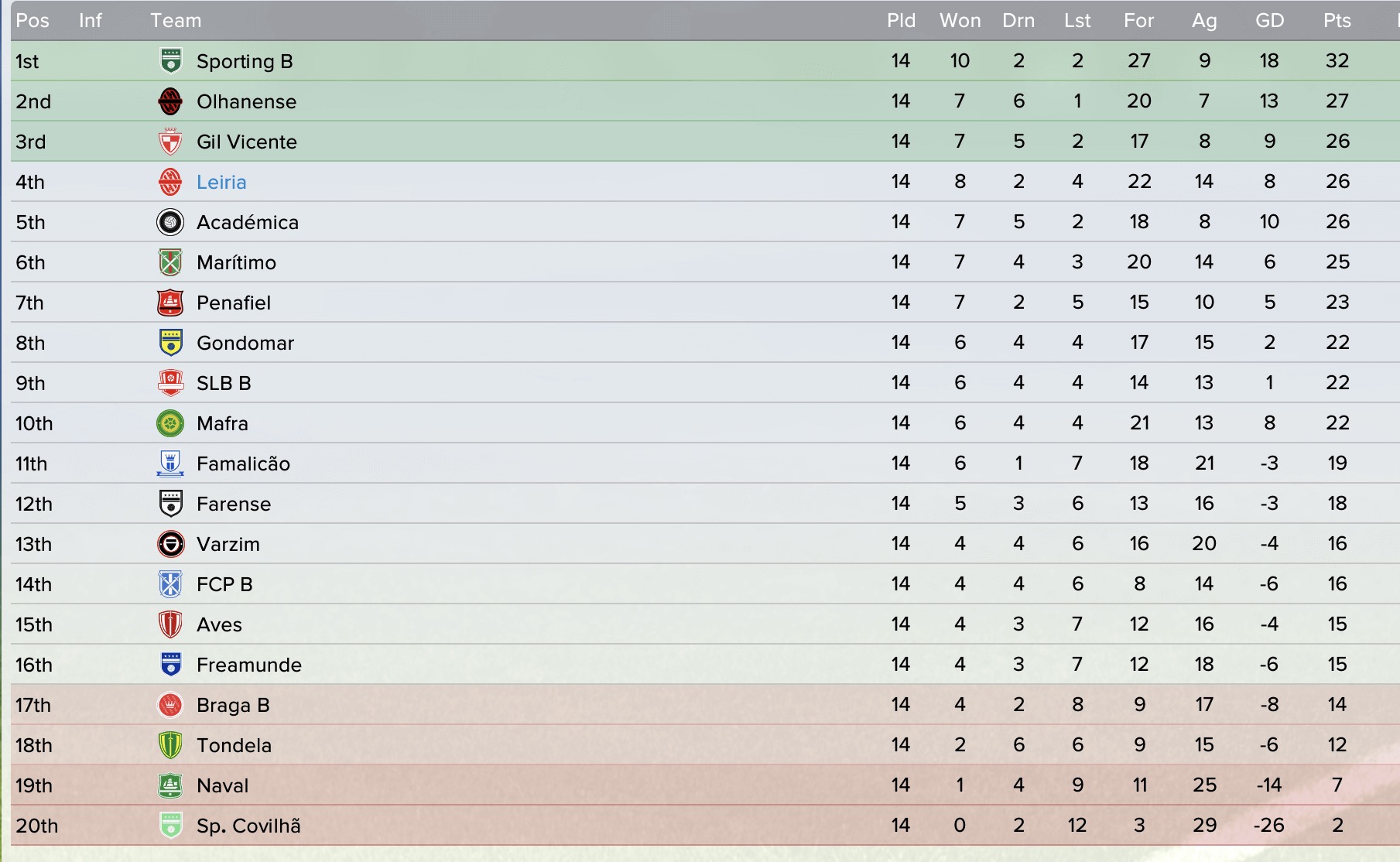The width and height of the screenshot is (1400, 862).
Task: Click the Gil Vicente crest icon
Action: pyautogui.click(x=170, y=142)
